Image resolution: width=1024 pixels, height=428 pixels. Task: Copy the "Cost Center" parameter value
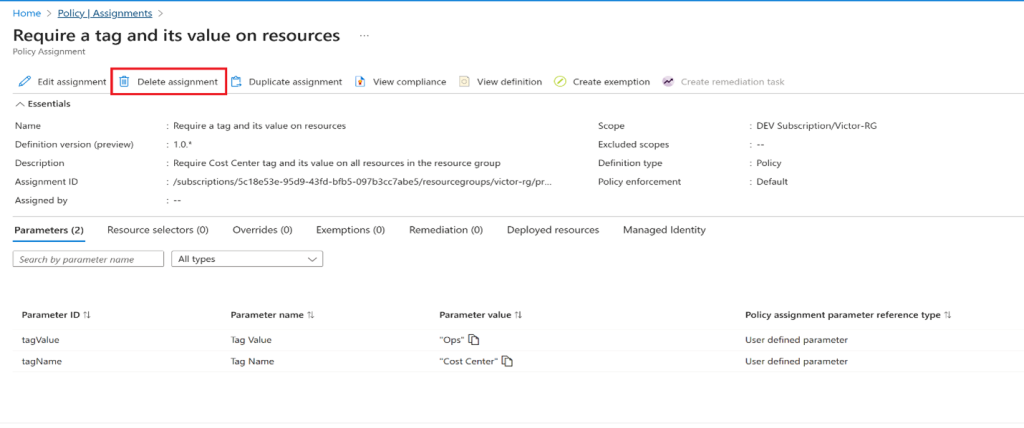click(x=507, y=361)
